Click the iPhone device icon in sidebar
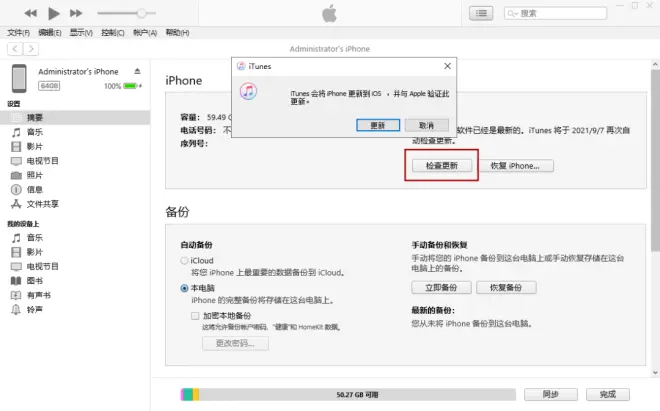Viewport: 660px width, 411px height. [x=19, y=78]
